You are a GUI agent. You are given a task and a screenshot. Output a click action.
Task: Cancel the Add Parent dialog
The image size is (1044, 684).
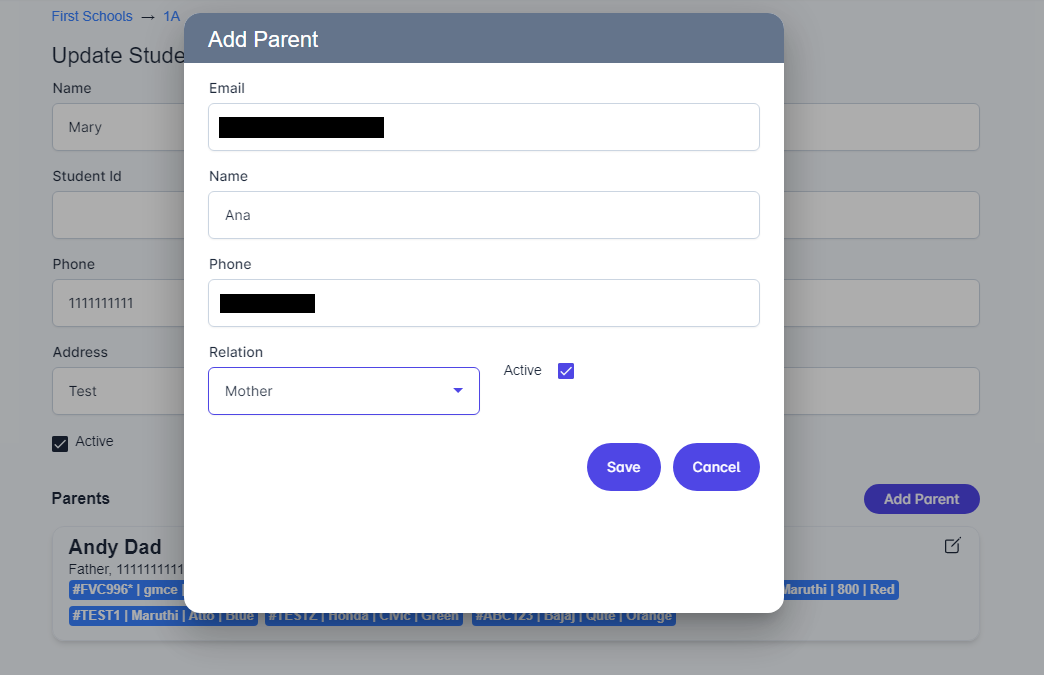click(716, 466)
